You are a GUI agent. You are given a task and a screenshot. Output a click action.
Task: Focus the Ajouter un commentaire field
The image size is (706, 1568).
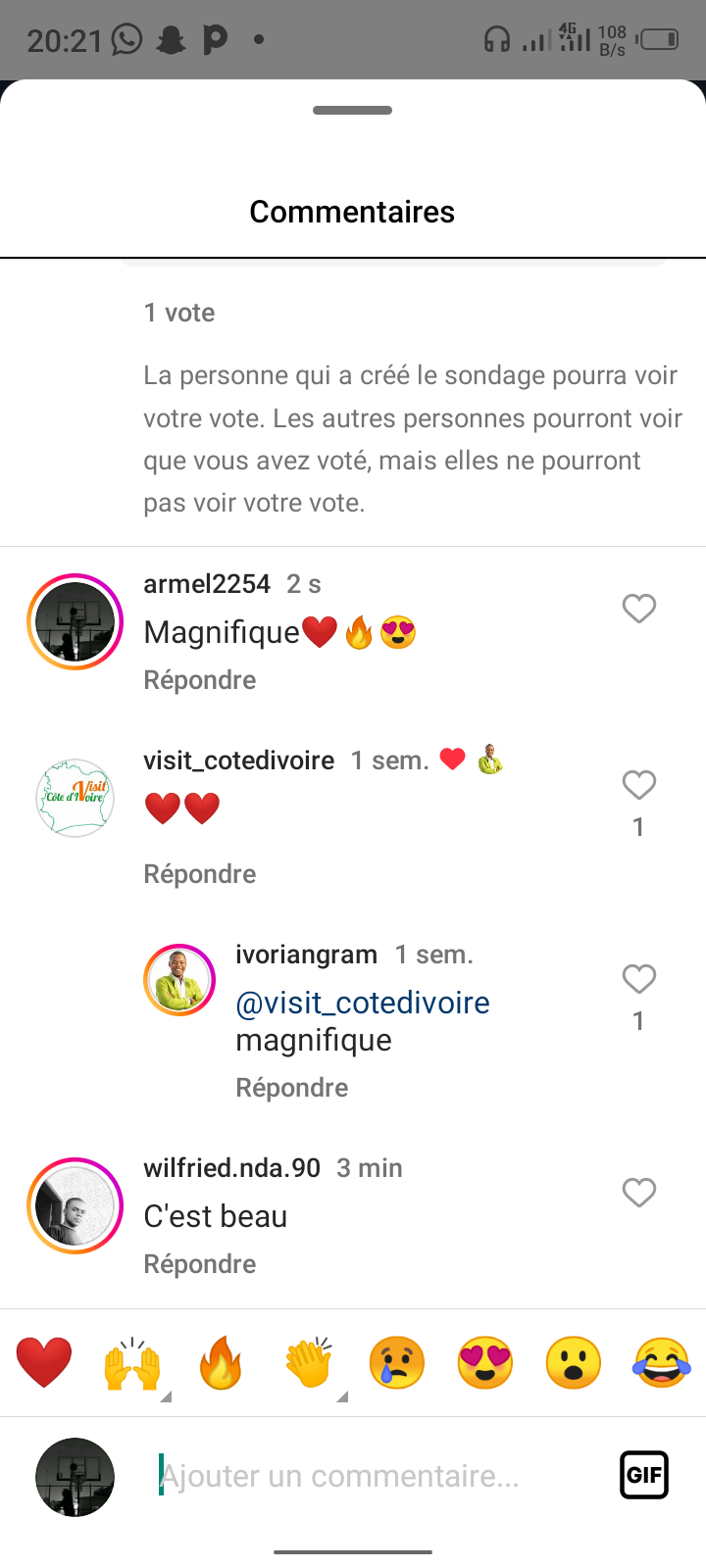click(x=373, y=1476)
